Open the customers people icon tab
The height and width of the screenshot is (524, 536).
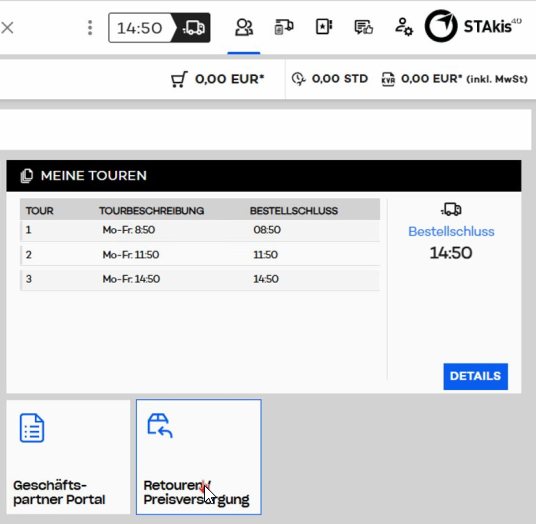click(x=244, y=27)
